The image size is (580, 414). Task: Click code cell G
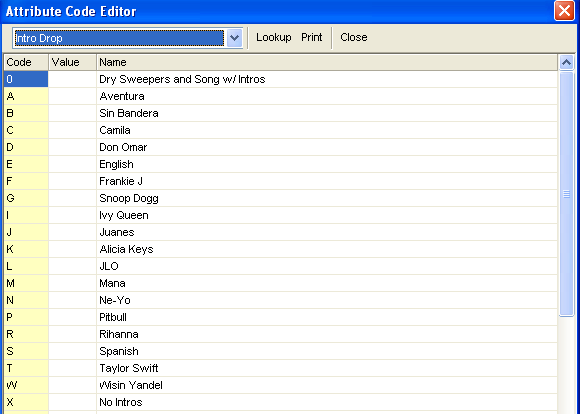click(x=26, y=198)
